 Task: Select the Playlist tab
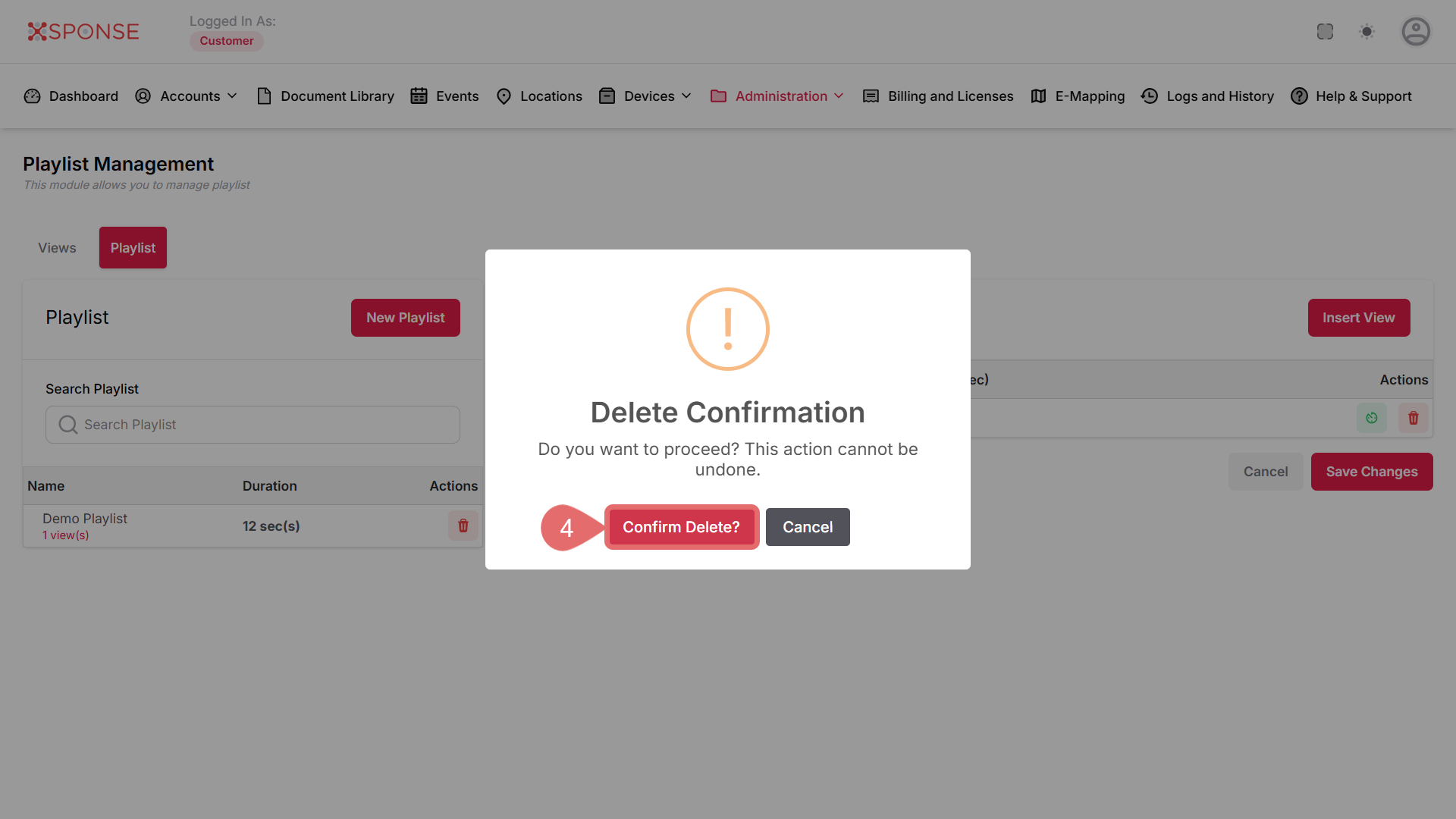pyautogui.click(x=133, y=248)
